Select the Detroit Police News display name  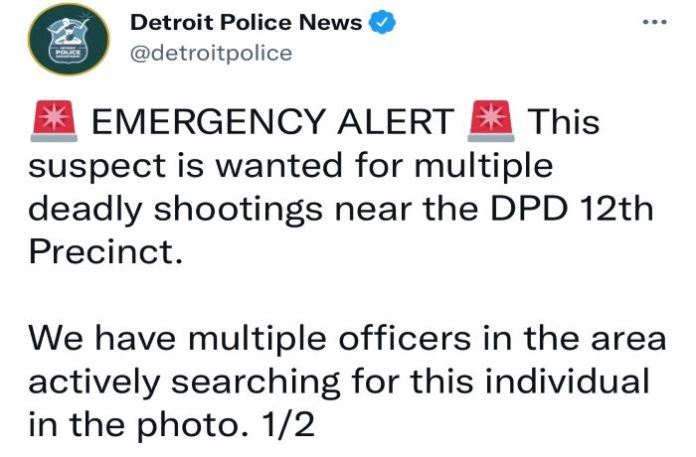tap(246, 22)
